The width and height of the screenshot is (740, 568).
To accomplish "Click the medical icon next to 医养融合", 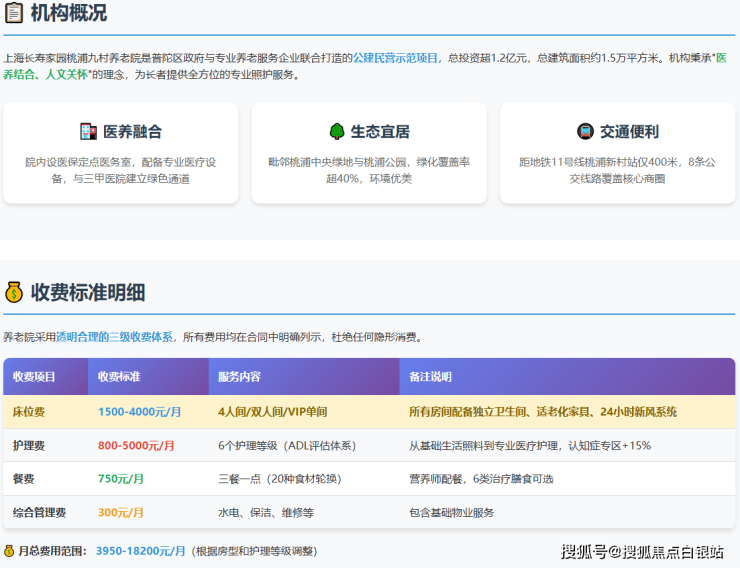I will click(x=88, y=131).
